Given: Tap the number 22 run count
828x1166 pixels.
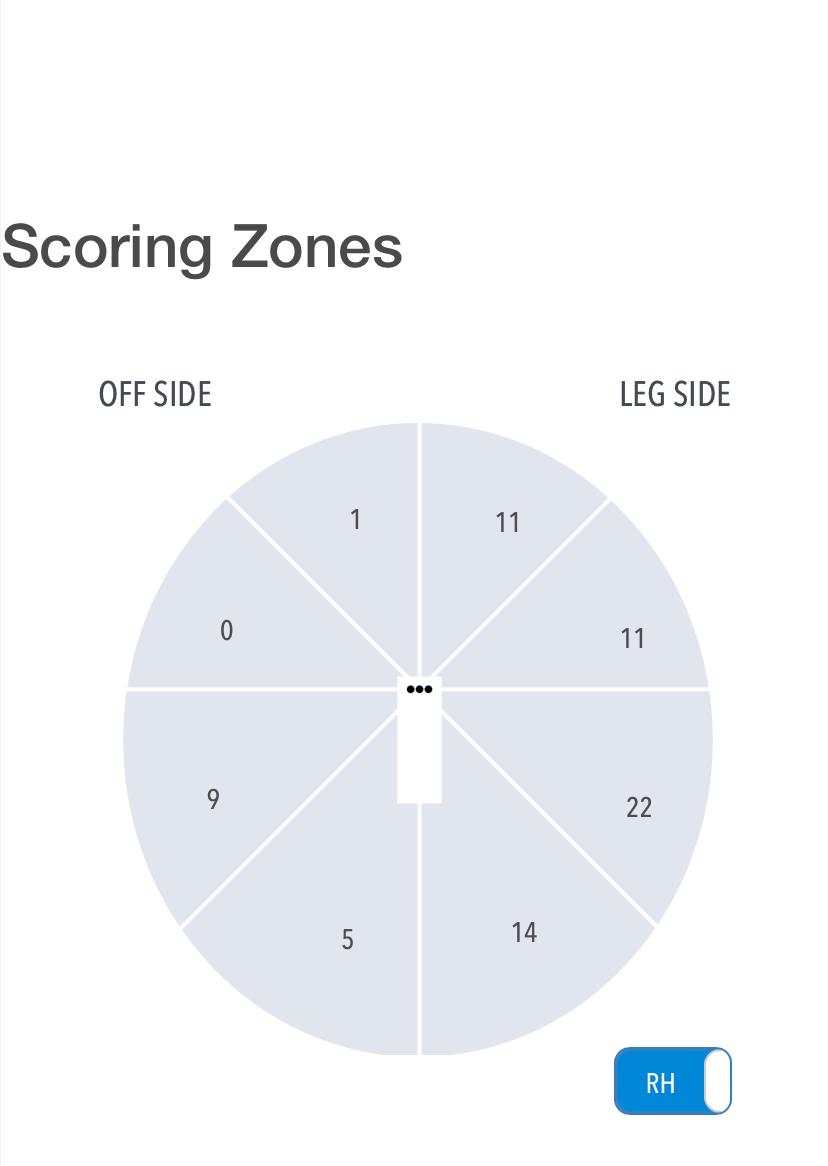Looking at the screenshot, I should [x=639, y=808].
